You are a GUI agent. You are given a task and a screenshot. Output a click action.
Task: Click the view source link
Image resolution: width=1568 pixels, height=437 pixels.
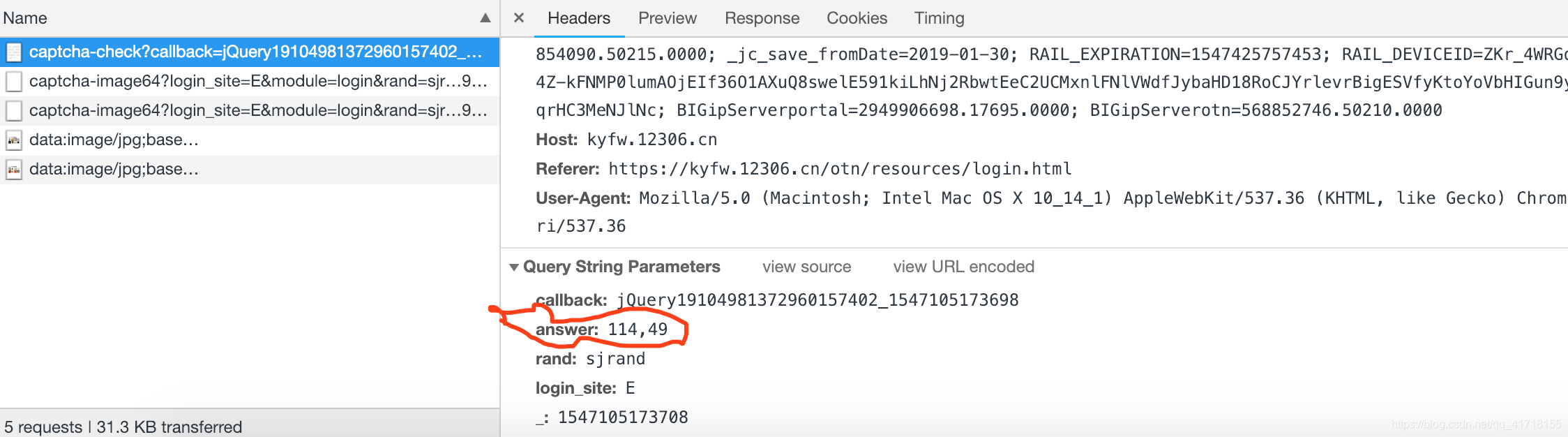[806, 267]
